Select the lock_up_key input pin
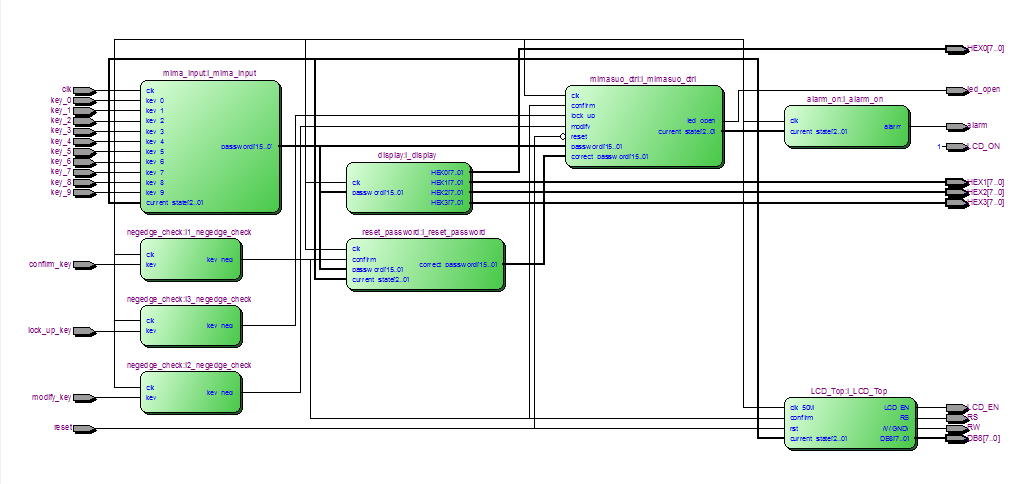The image size is (1032, 484). [84, 331]
